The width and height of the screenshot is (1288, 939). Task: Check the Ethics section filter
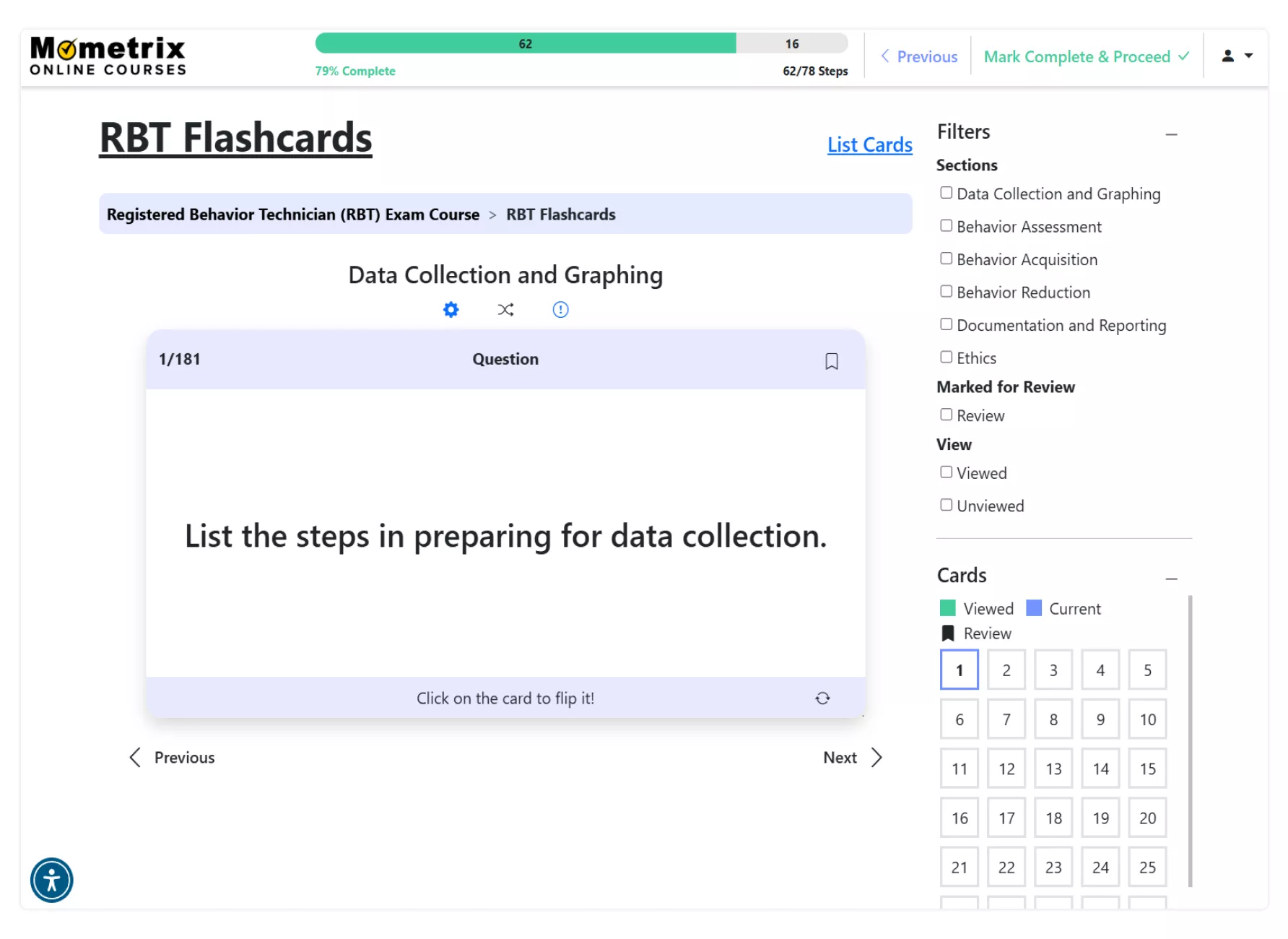[946, 358]
